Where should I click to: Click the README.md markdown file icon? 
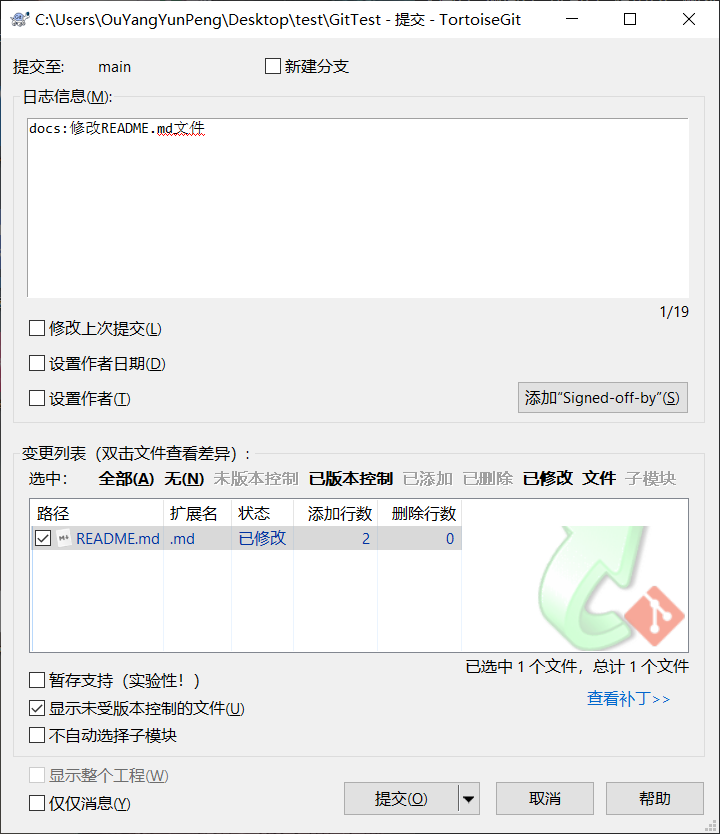(64, 539)
